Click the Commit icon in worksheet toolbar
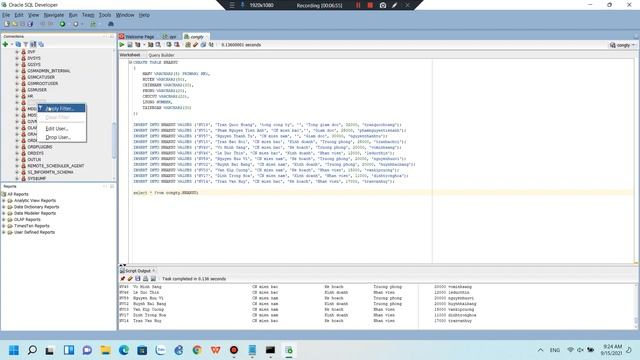Screen dimensions: 640x360 point(169,44)
